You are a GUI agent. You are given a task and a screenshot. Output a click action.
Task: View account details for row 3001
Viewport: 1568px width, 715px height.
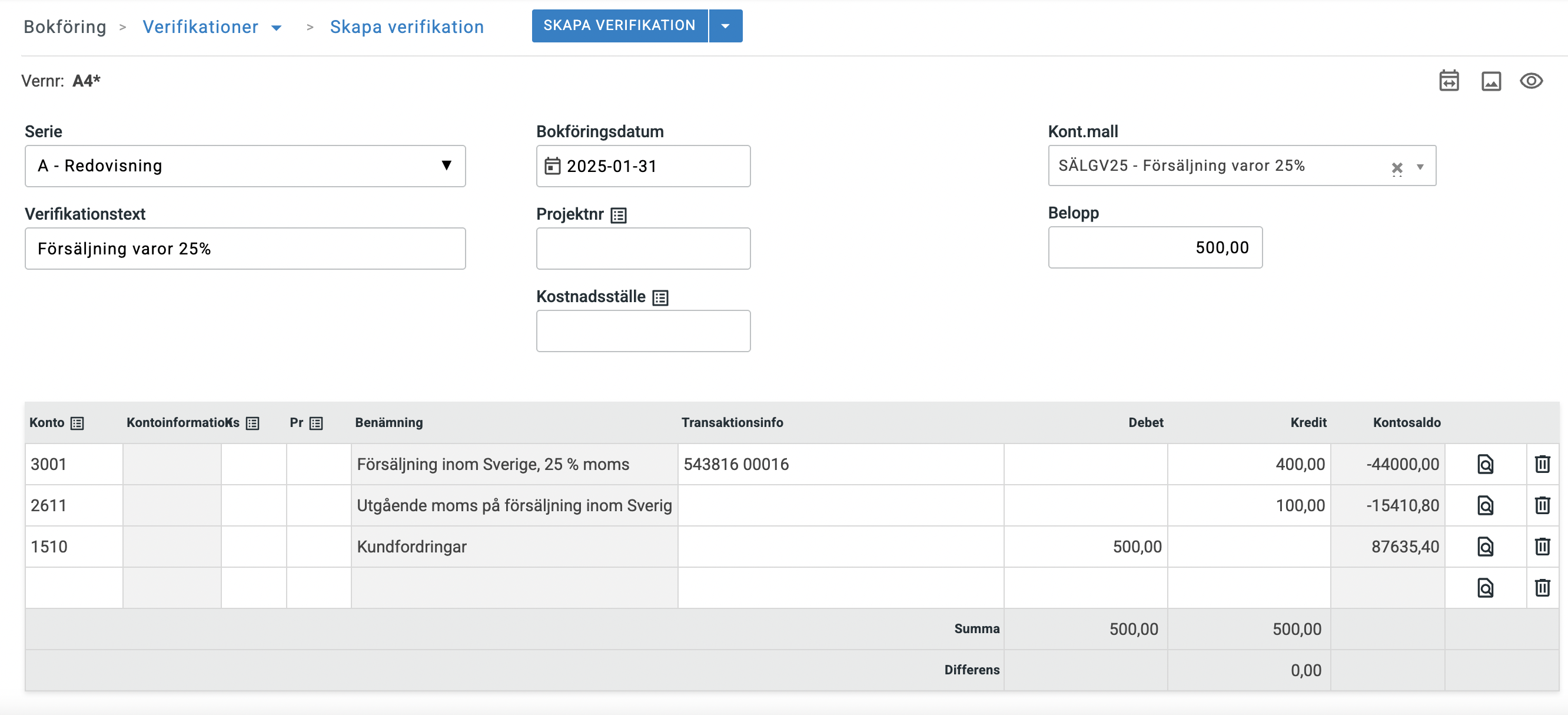[1485, 464]
